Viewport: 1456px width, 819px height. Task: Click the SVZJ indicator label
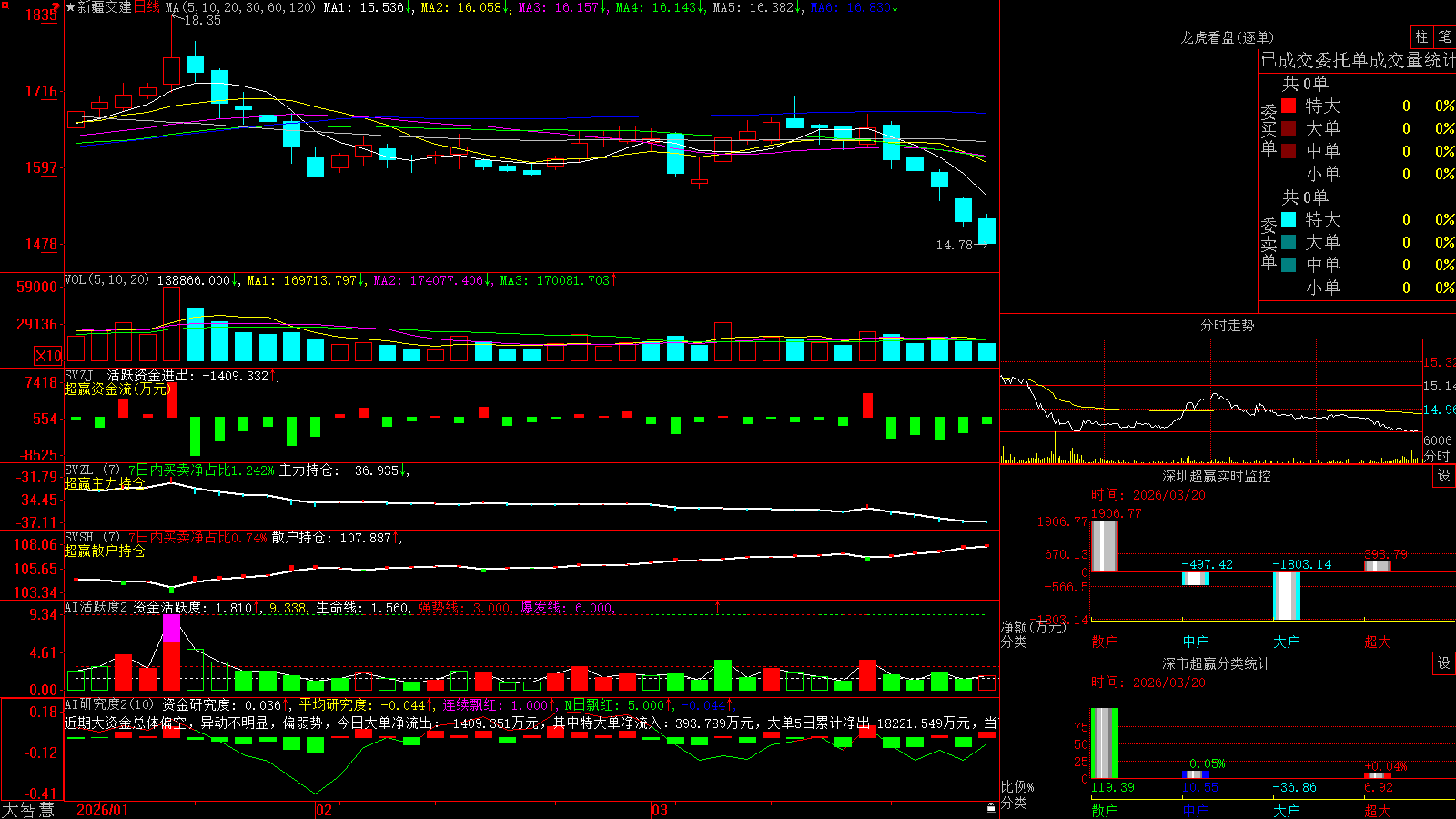click(x=79, y=375)
